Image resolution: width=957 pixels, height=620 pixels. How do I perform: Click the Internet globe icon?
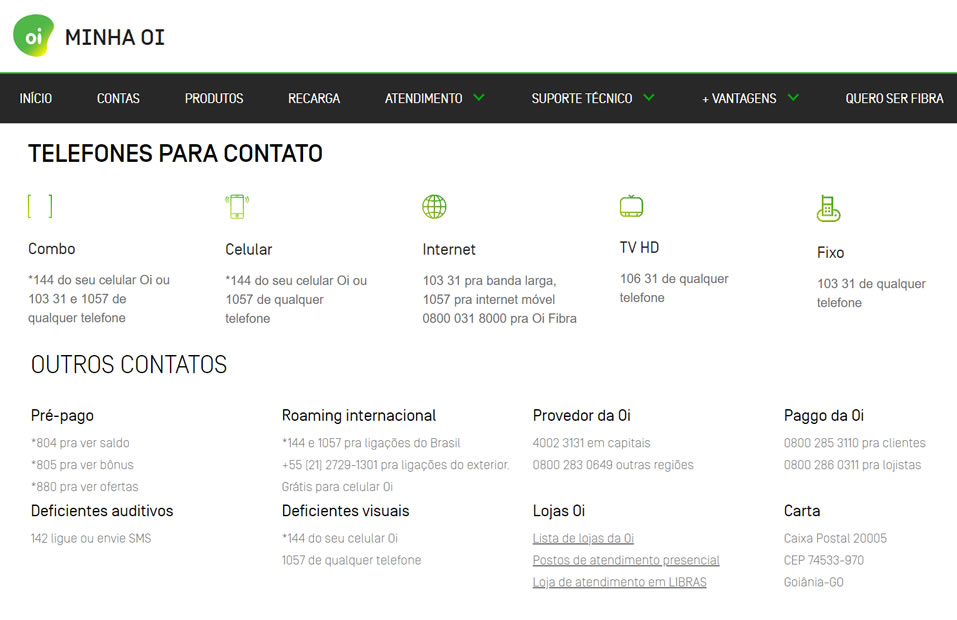(x=434, y=207)
